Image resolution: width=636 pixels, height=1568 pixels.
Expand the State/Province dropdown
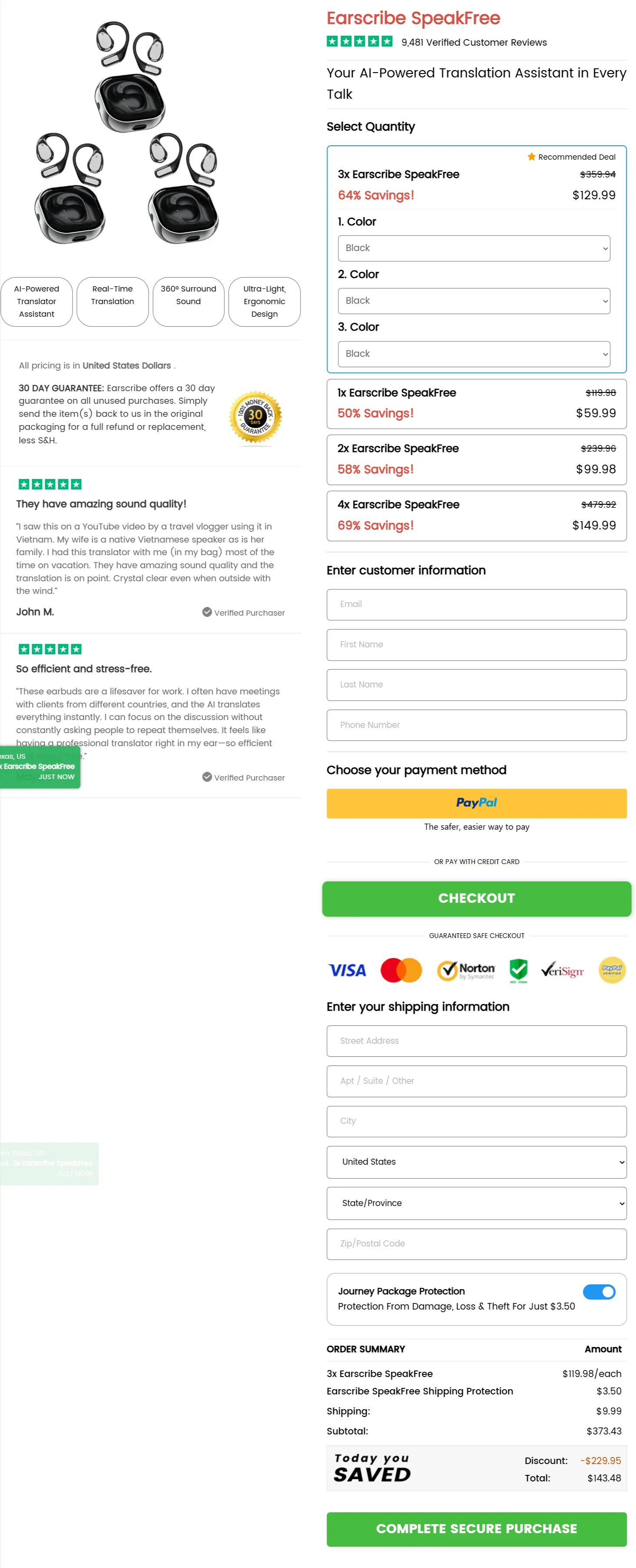pos(476,1203)
